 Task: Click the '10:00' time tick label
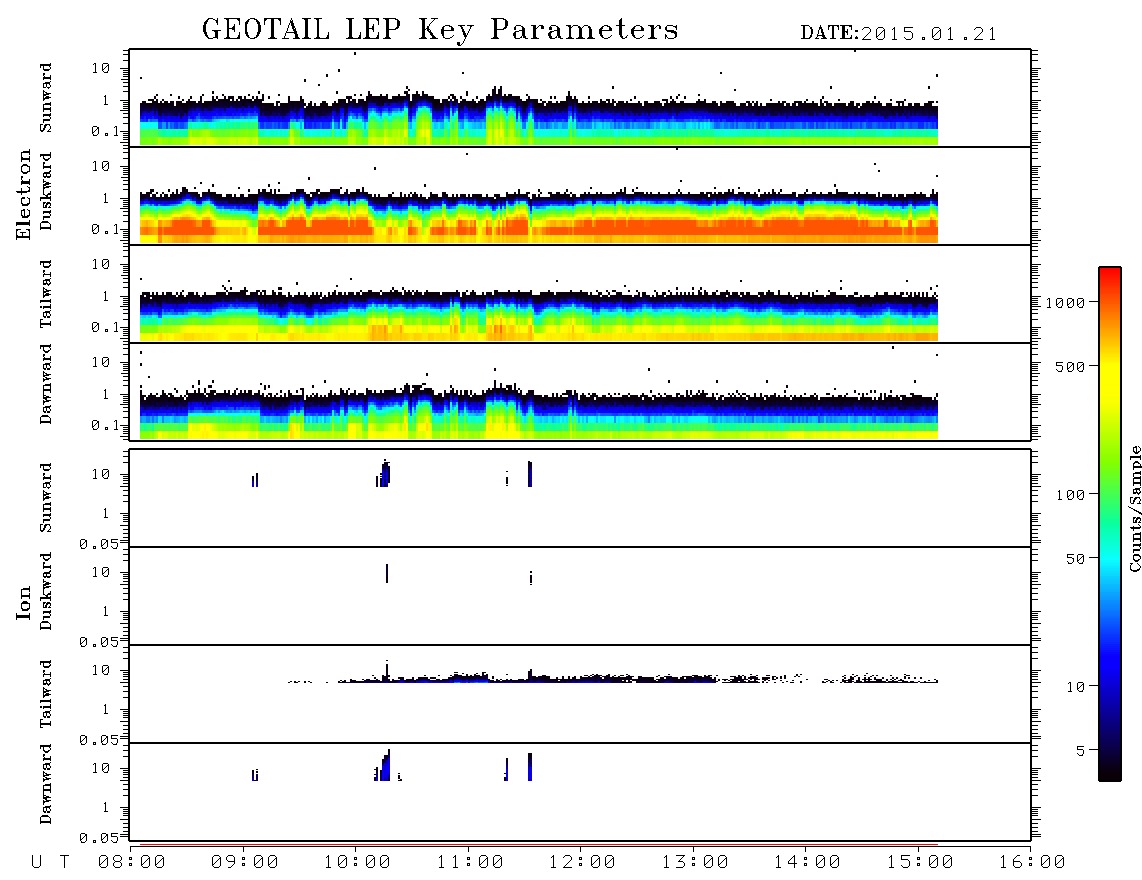point(357,862)
